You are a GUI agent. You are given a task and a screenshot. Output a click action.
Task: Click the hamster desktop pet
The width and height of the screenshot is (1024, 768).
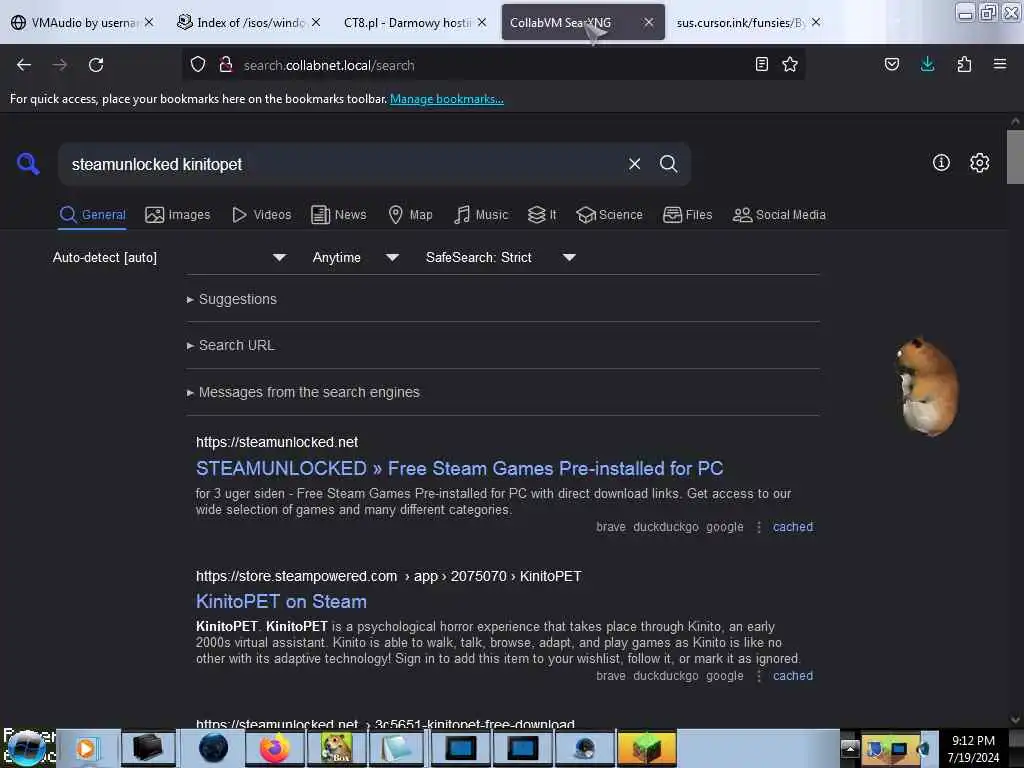click(x=927, y=386)
